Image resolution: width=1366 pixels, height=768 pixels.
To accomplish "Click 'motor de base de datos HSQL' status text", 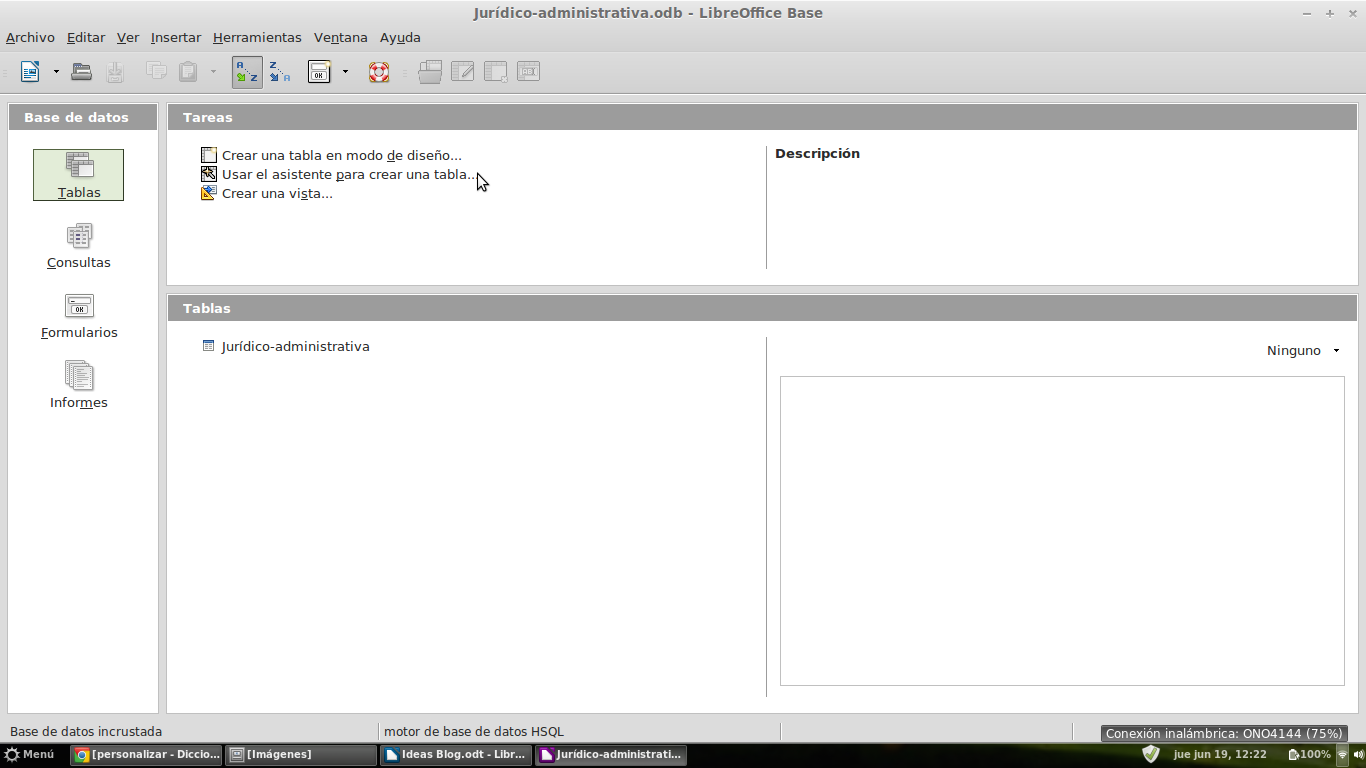I will (x=474, y=732).
